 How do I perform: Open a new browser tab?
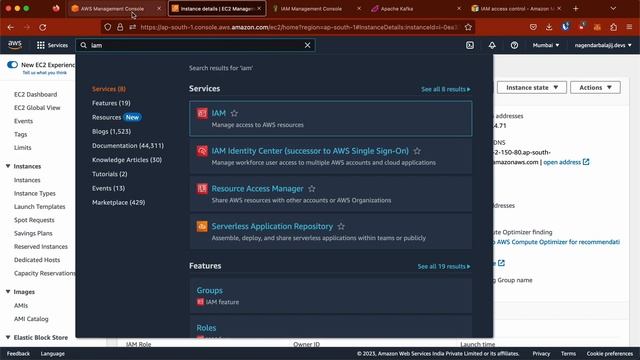pyautogui.click(x=576, y=9)
